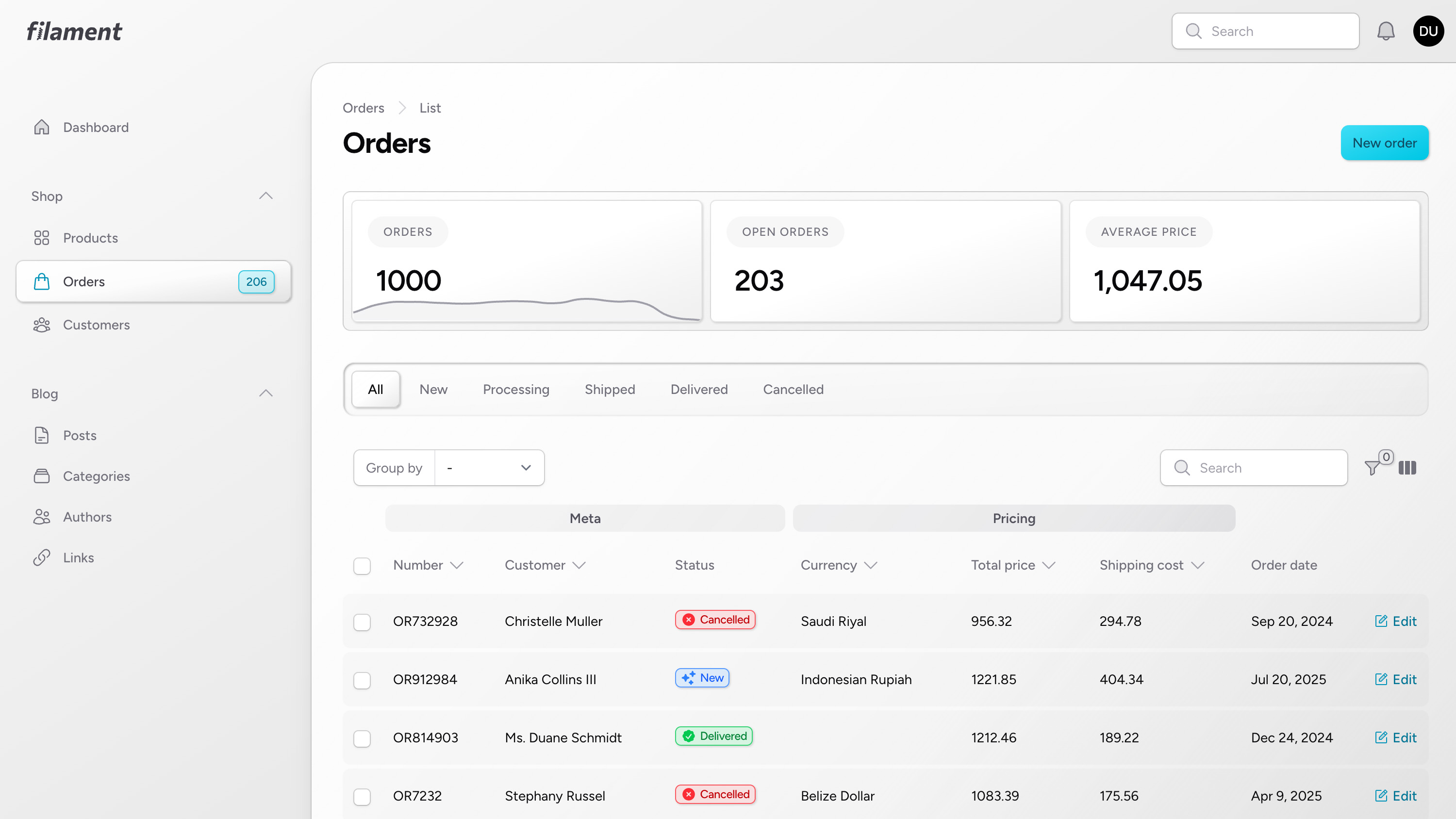Open the Orders shopping bag sidebar icon

click(x=42, y=281)
